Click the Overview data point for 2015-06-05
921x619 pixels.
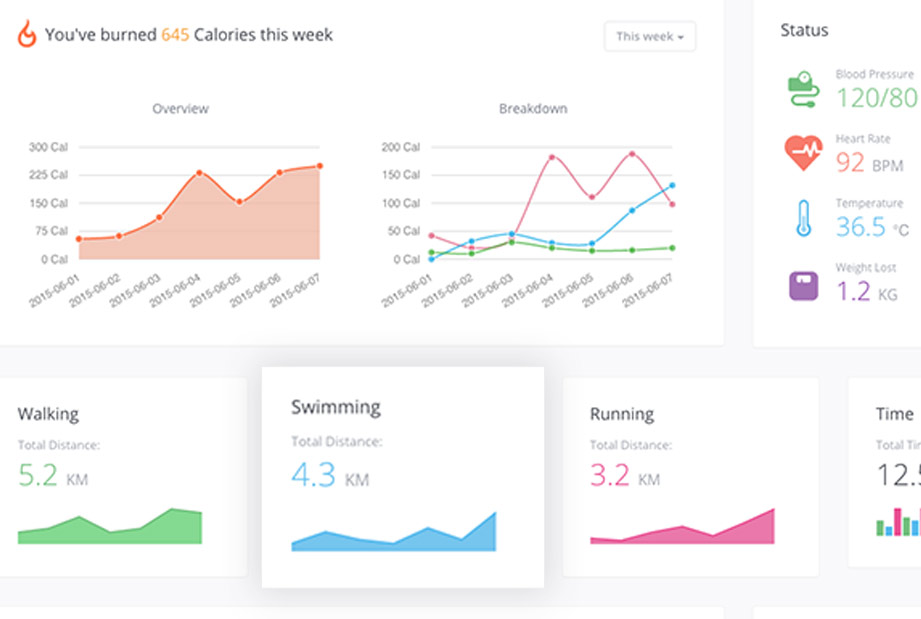point(240,202)
